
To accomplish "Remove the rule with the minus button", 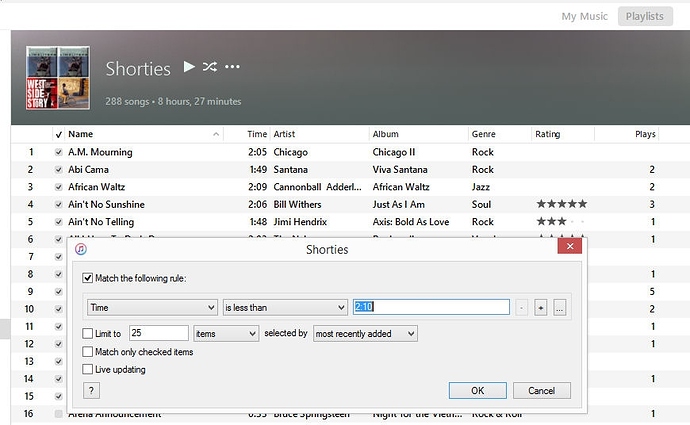I will [521, 308].
